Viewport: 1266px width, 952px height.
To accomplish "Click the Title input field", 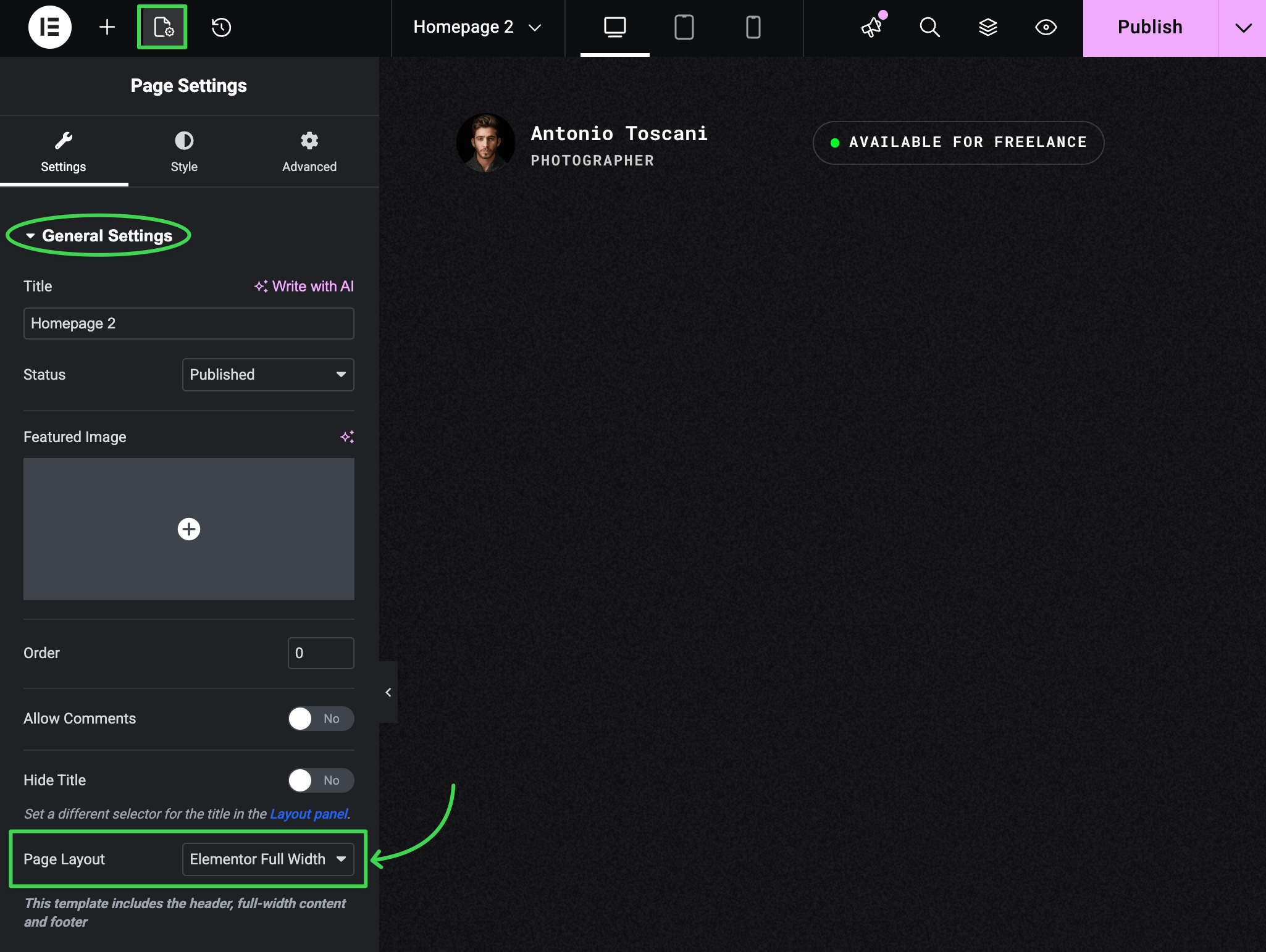I will tap(188, 324).
